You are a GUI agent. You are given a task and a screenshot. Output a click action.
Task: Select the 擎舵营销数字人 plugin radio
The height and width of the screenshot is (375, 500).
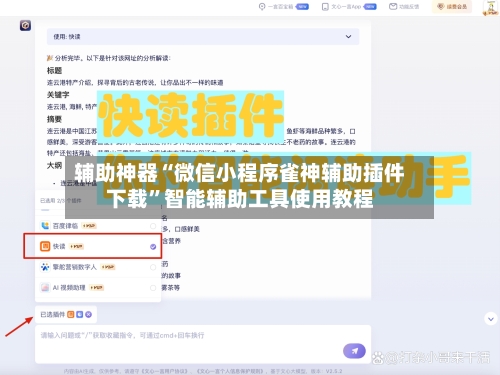pos(153,267)
